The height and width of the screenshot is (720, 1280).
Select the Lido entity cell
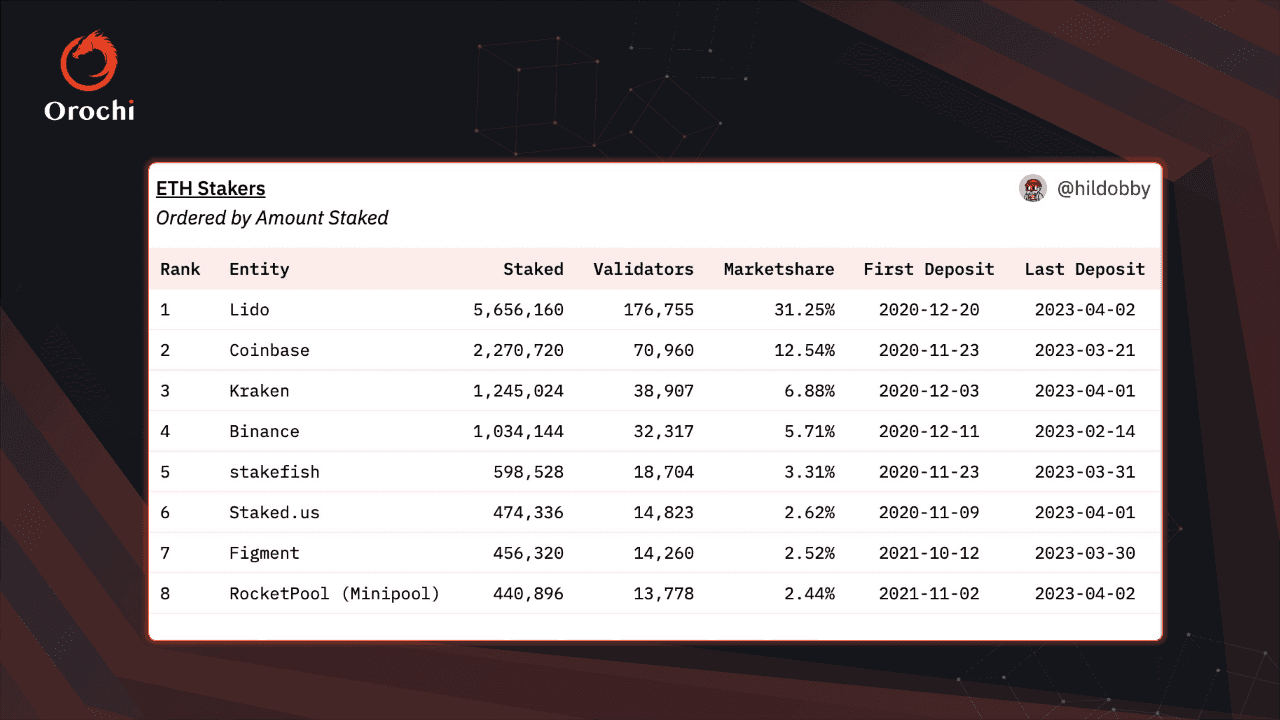pos(249,310)
